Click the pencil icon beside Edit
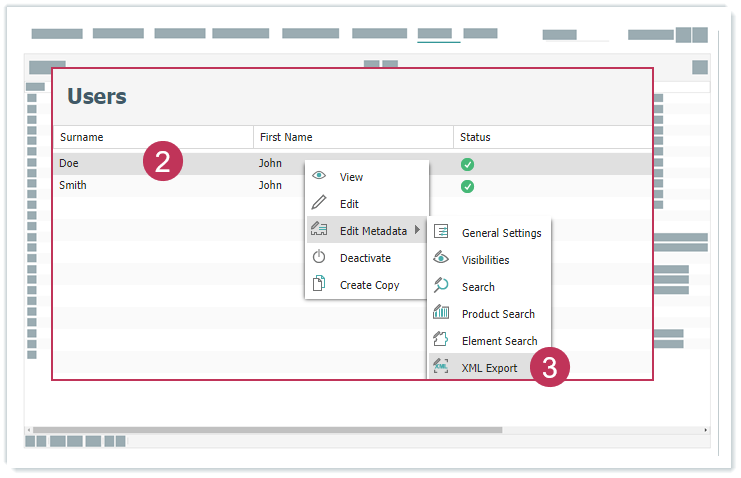The height and width of the screenshot is (478, 741). tap(319, 203)
